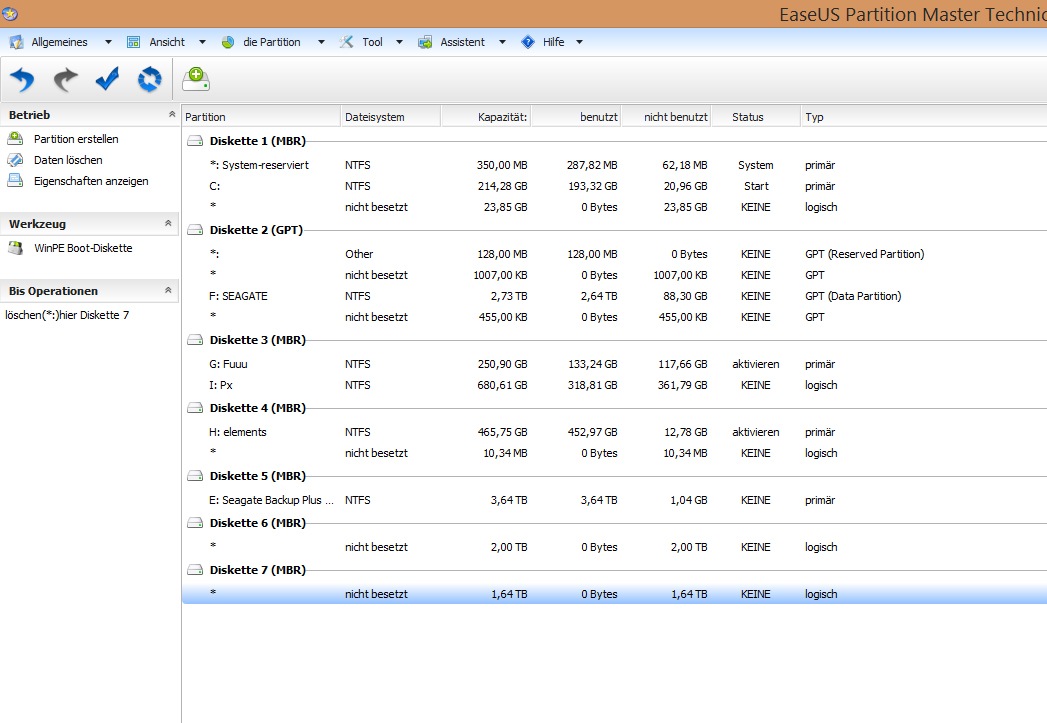Select the H: elements partition row
Viewport: 1047px width, 723px height.
point(614,432)
